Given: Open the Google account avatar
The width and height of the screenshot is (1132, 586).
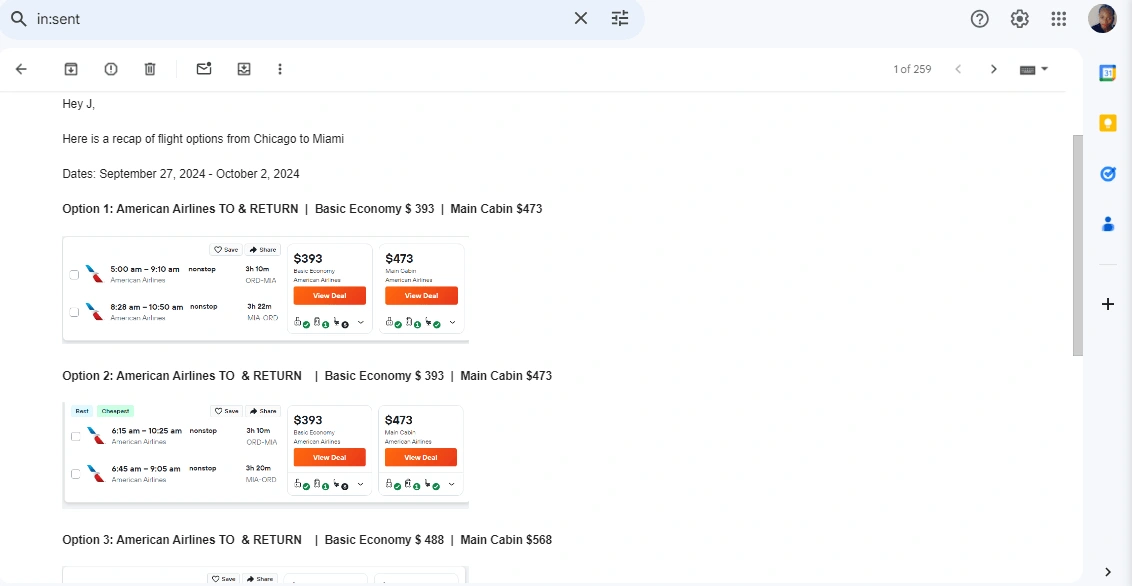Looking at the screenshot, I should point(1102,19).
